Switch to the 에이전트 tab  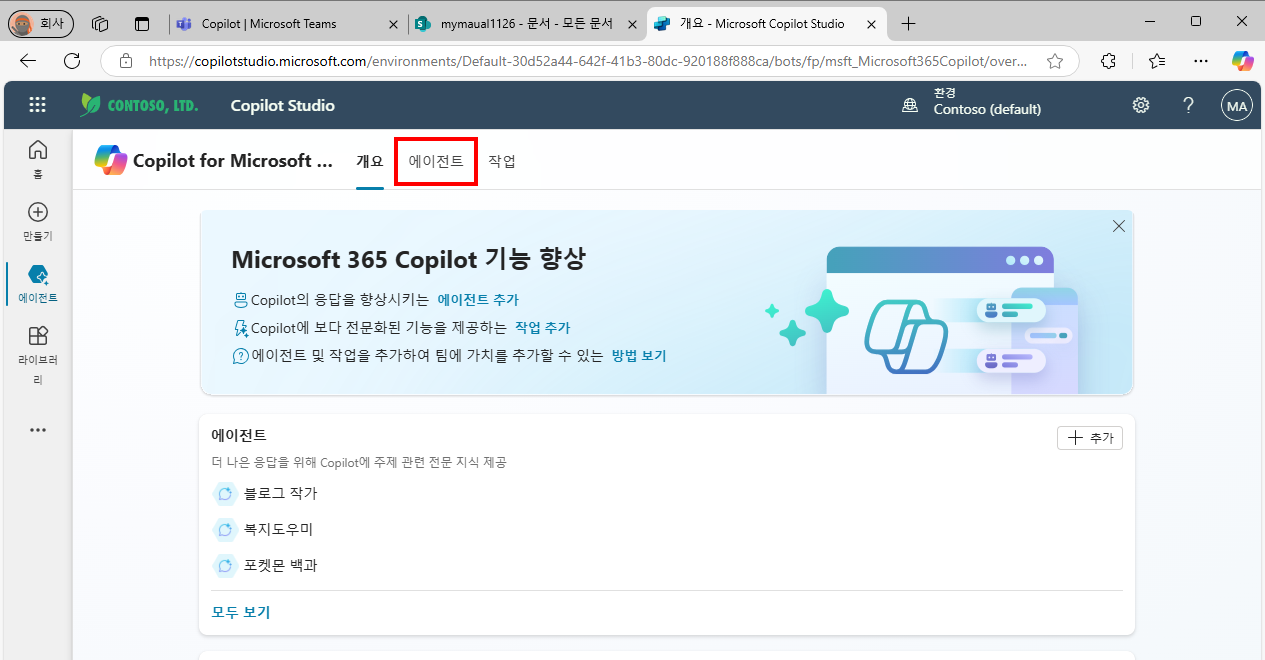tap(436, 161)
